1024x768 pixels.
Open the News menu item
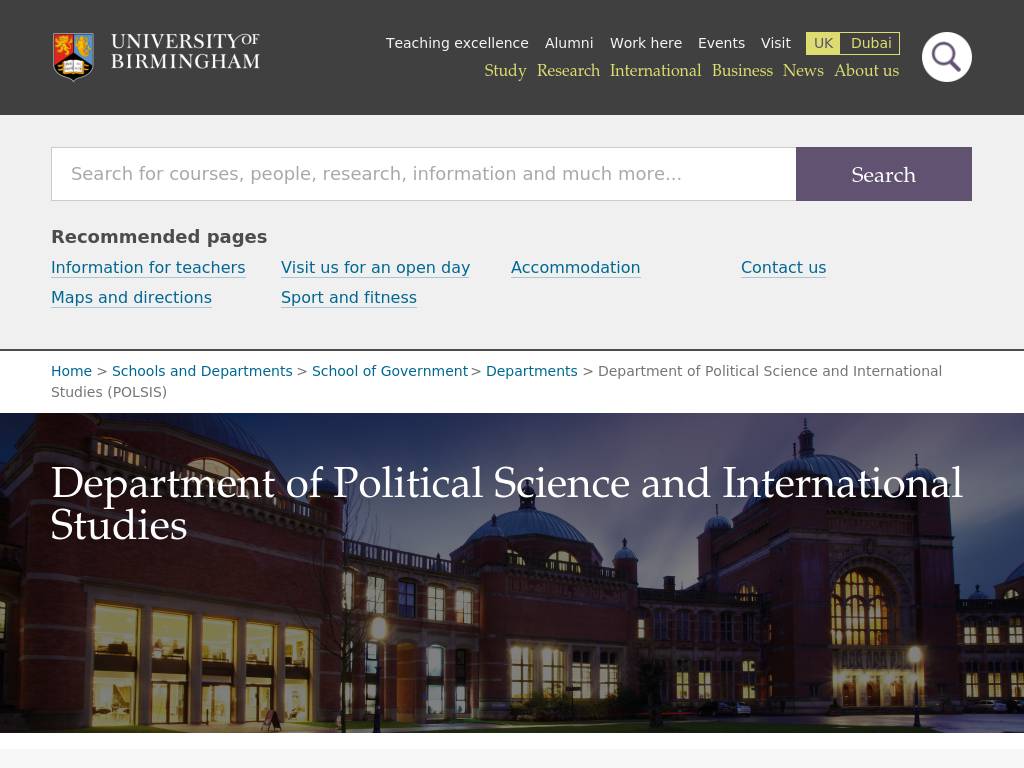pos(803,71)
